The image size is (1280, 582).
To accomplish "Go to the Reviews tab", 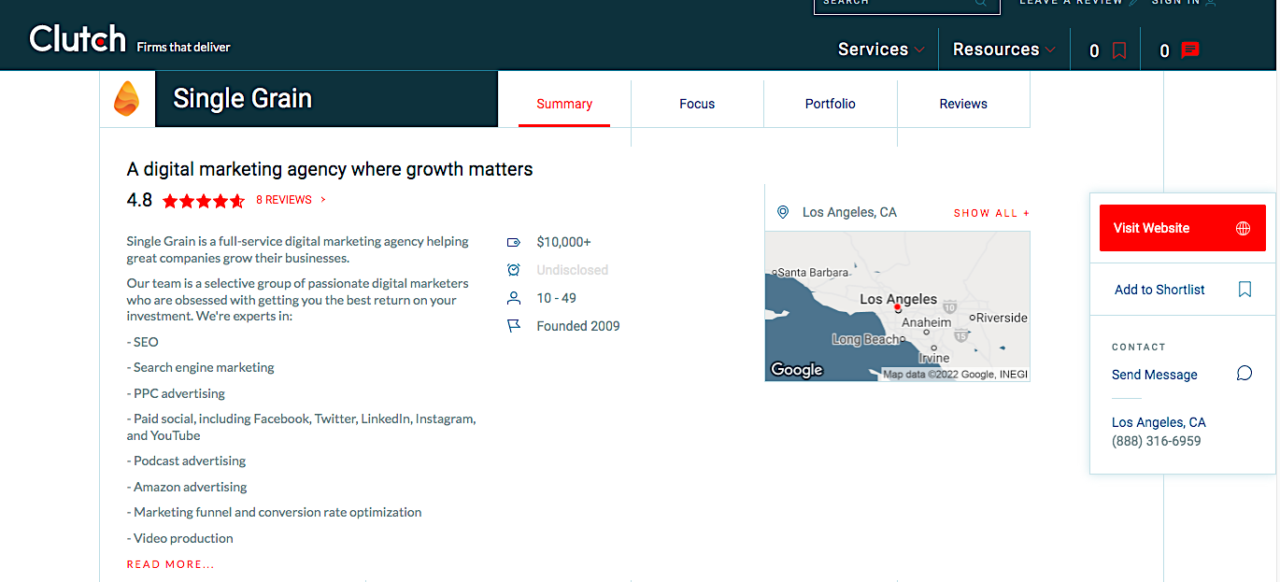I will pos(963,104).
